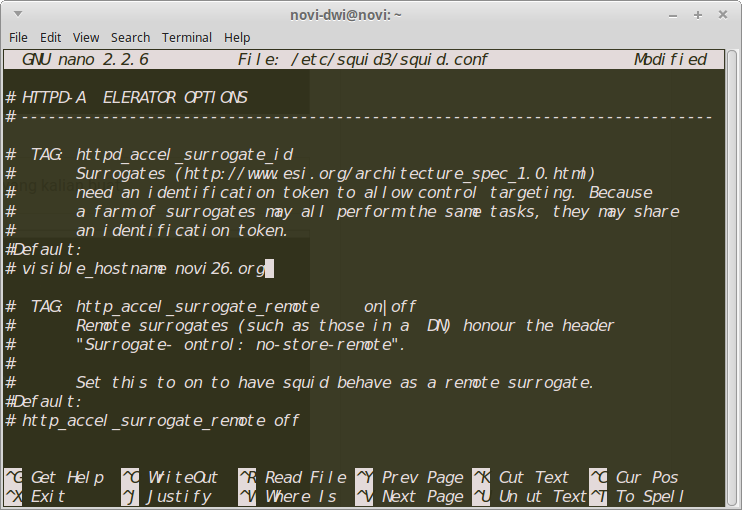The image size is (742, 510).
Task: Minimize the terminal window
Action: click(673, 16)
